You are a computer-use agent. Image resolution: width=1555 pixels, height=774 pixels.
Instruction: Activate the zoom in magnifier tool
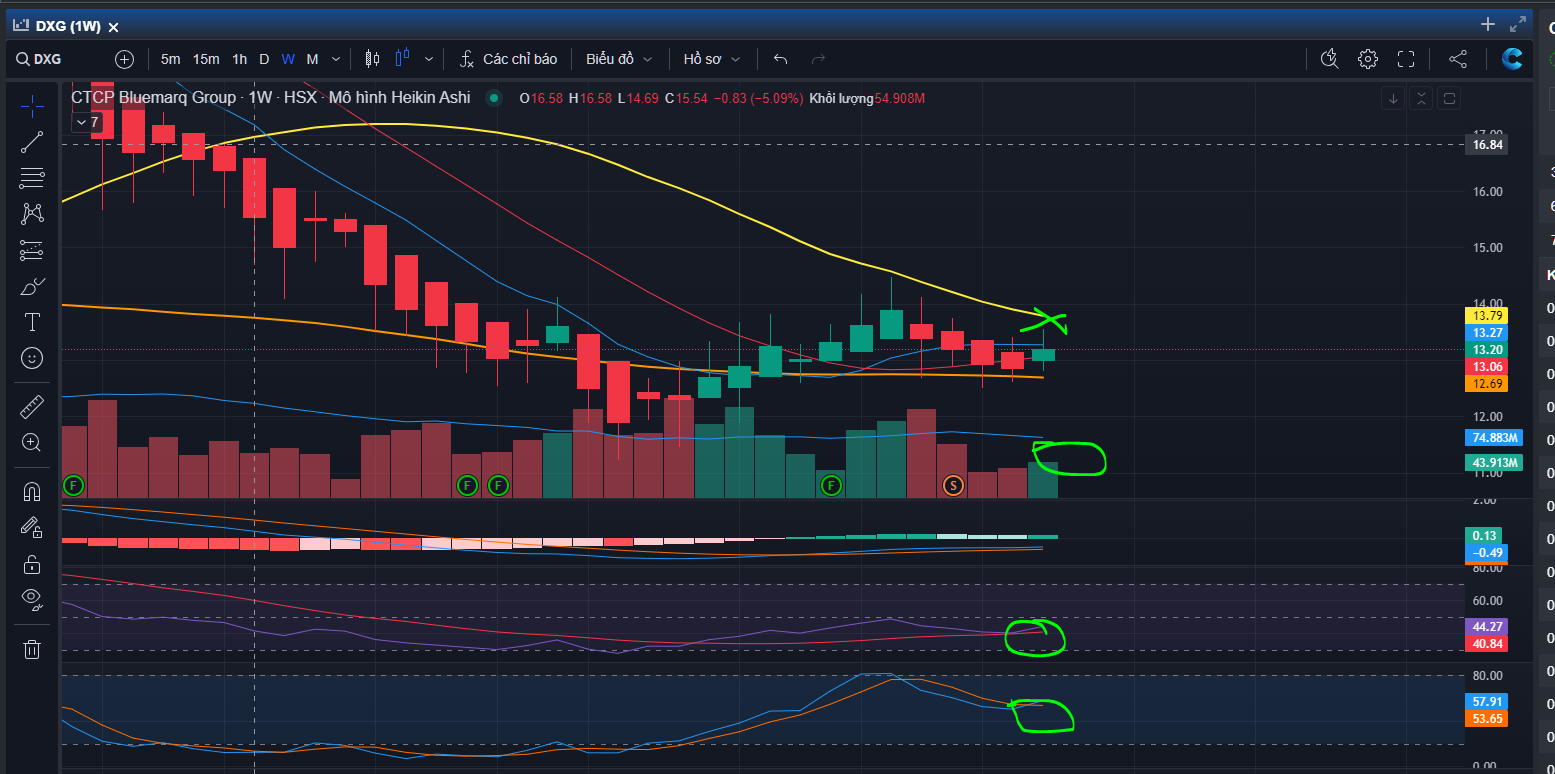(x=32, y=442)
